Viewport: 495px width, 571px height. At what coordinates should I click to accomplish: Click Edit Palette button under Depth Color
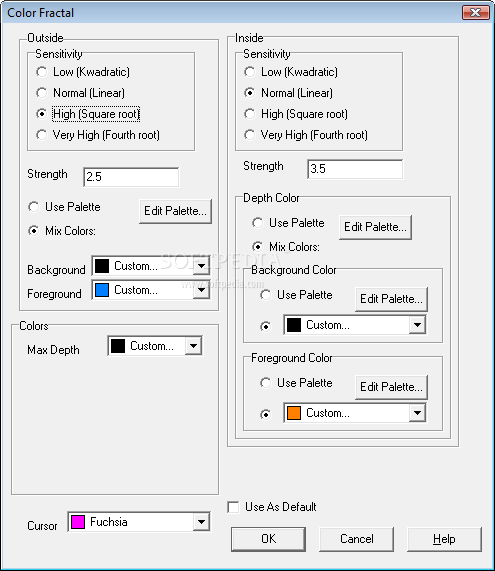click(x=375, y=227)
